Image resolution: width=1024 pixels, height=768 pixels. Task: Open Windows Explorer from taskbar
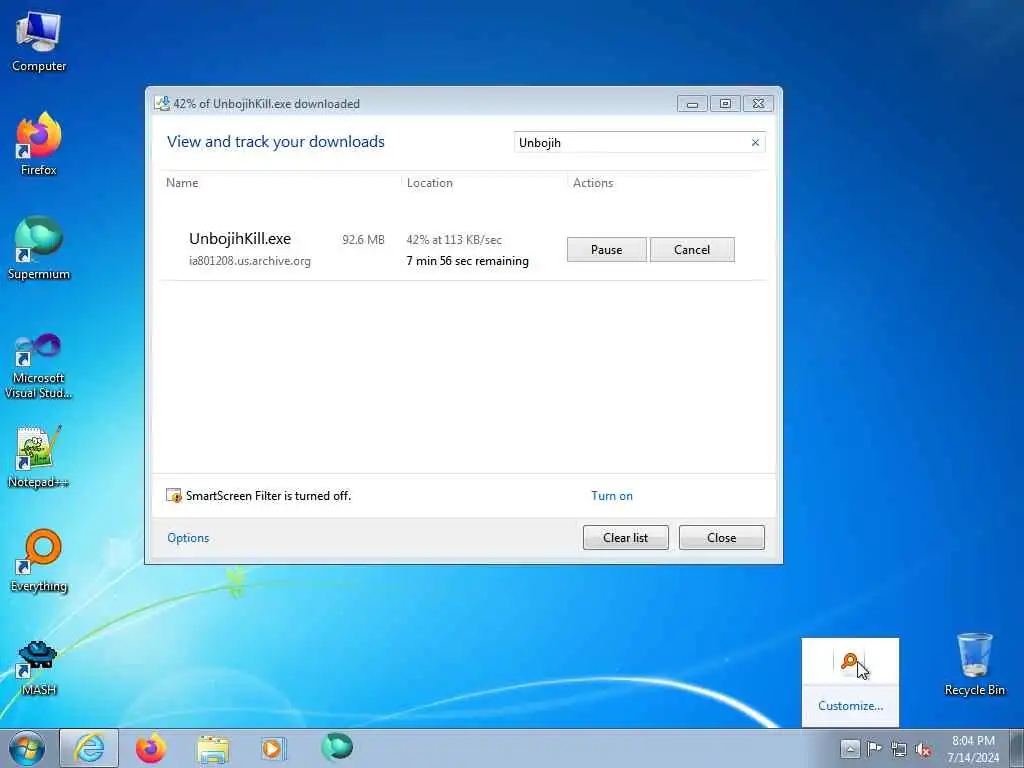pos(213,748)
